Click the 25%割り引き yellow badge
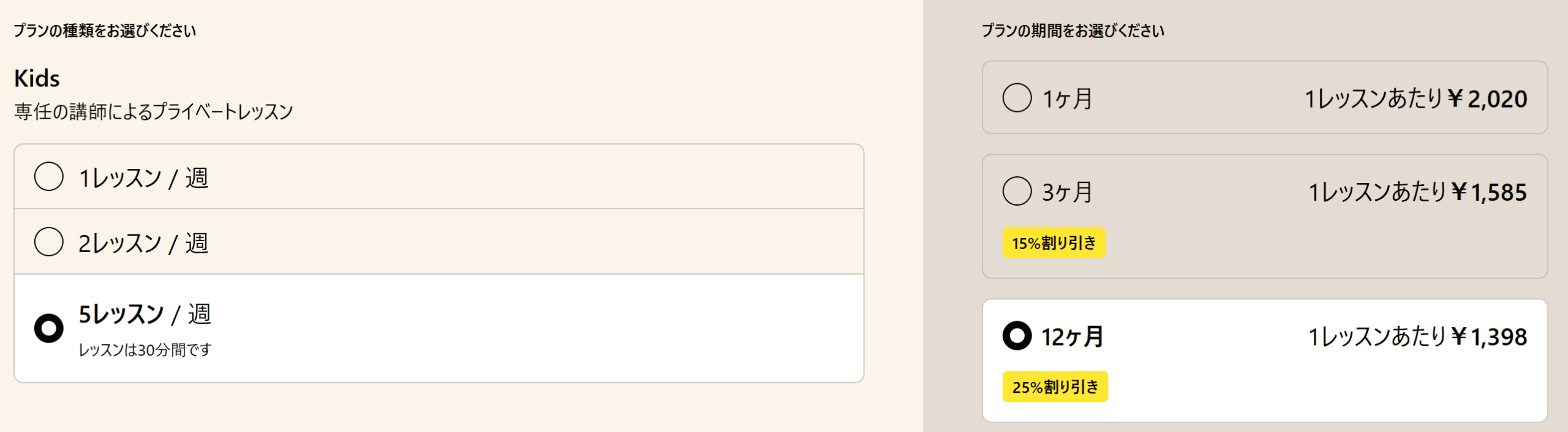This screenshot has width=1568, height=432. coord(1055,387)
